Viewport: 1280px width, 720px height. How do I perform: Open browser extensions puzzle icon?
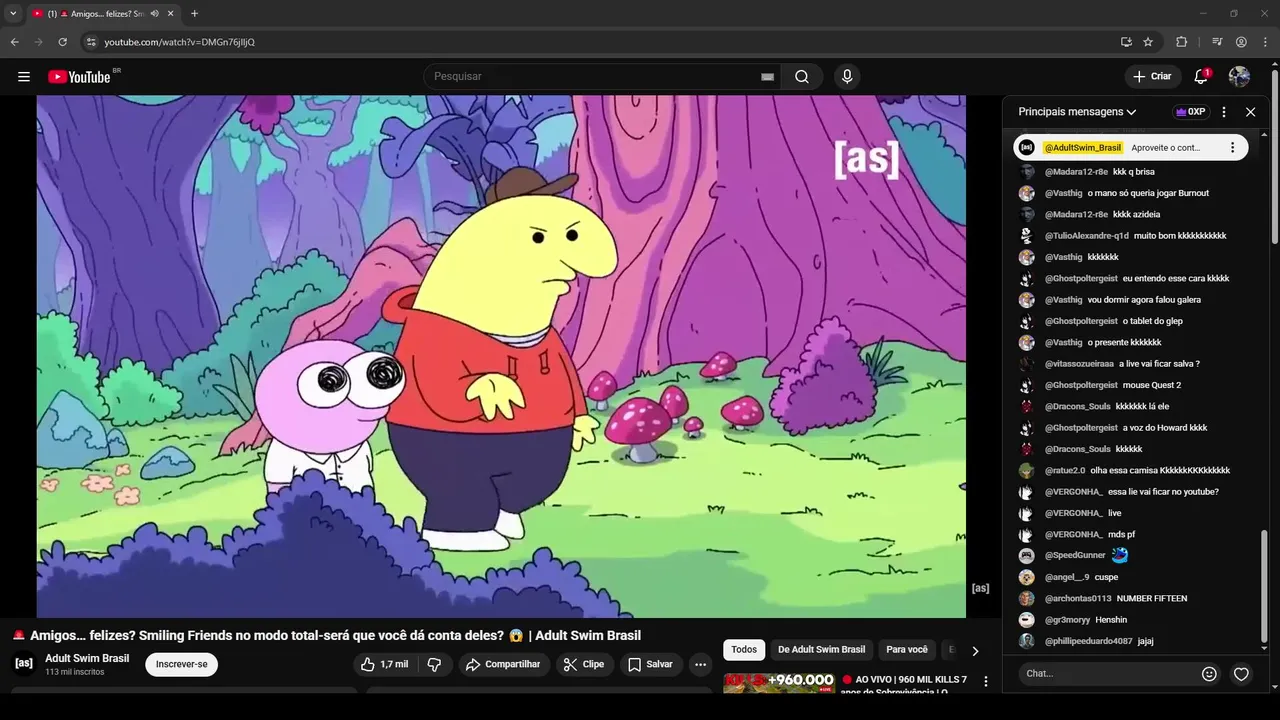coord(1181,42)
